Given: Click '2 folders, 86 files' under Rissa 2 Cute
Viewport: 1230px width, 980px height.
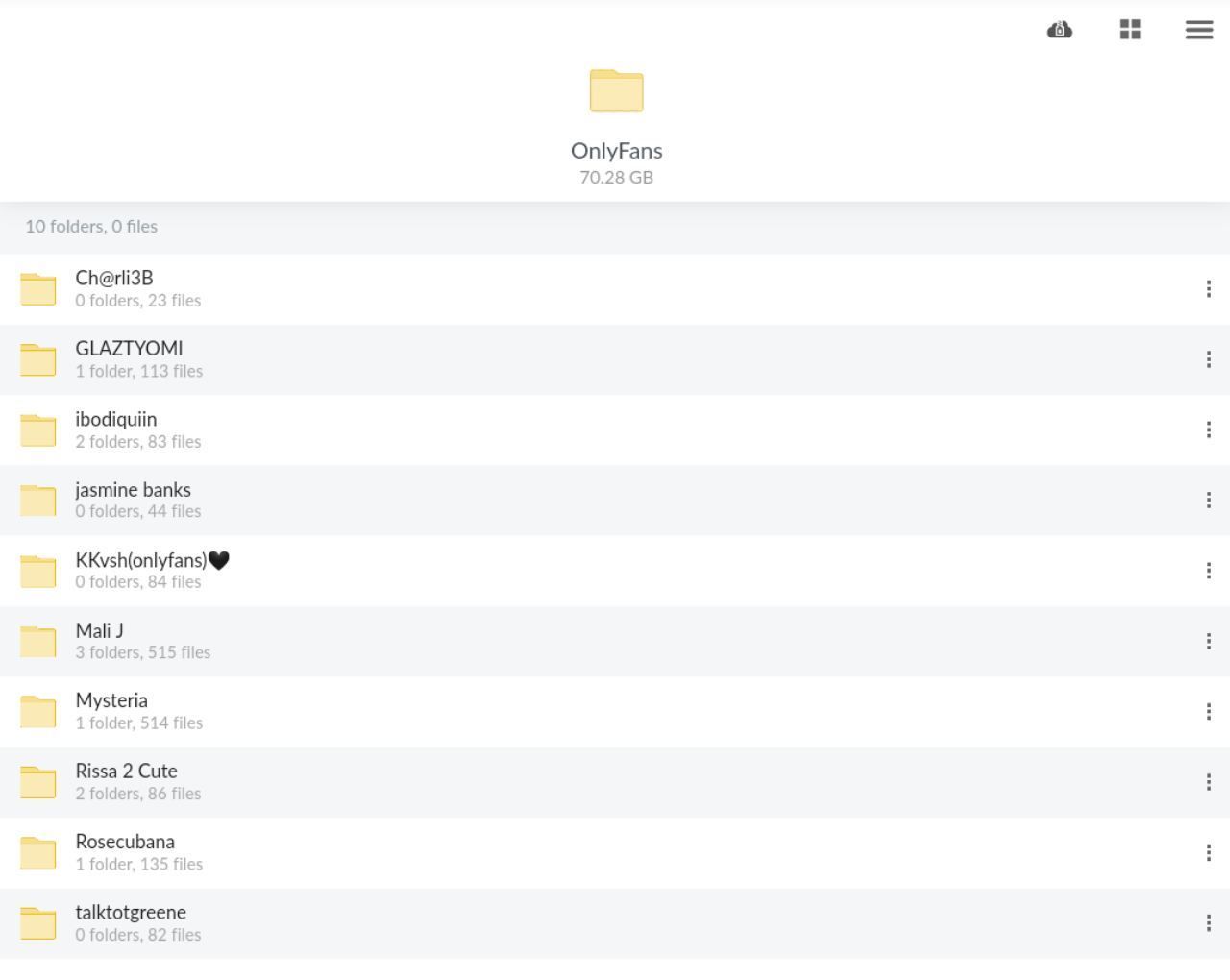Looking at the screenshot, I should click(x=138, y=794).
